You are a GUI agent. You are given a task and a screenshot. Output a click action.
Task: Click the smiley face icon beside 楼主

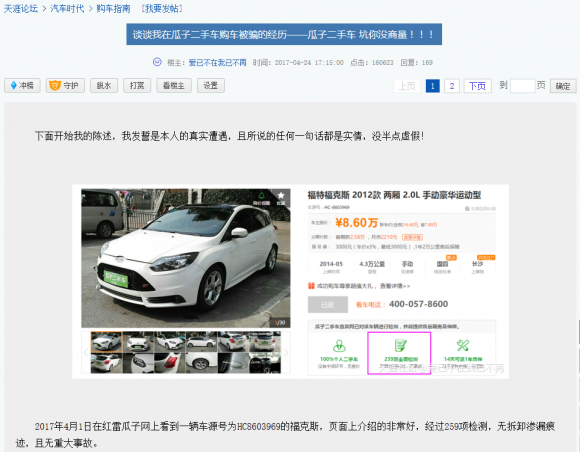[157, 62]
